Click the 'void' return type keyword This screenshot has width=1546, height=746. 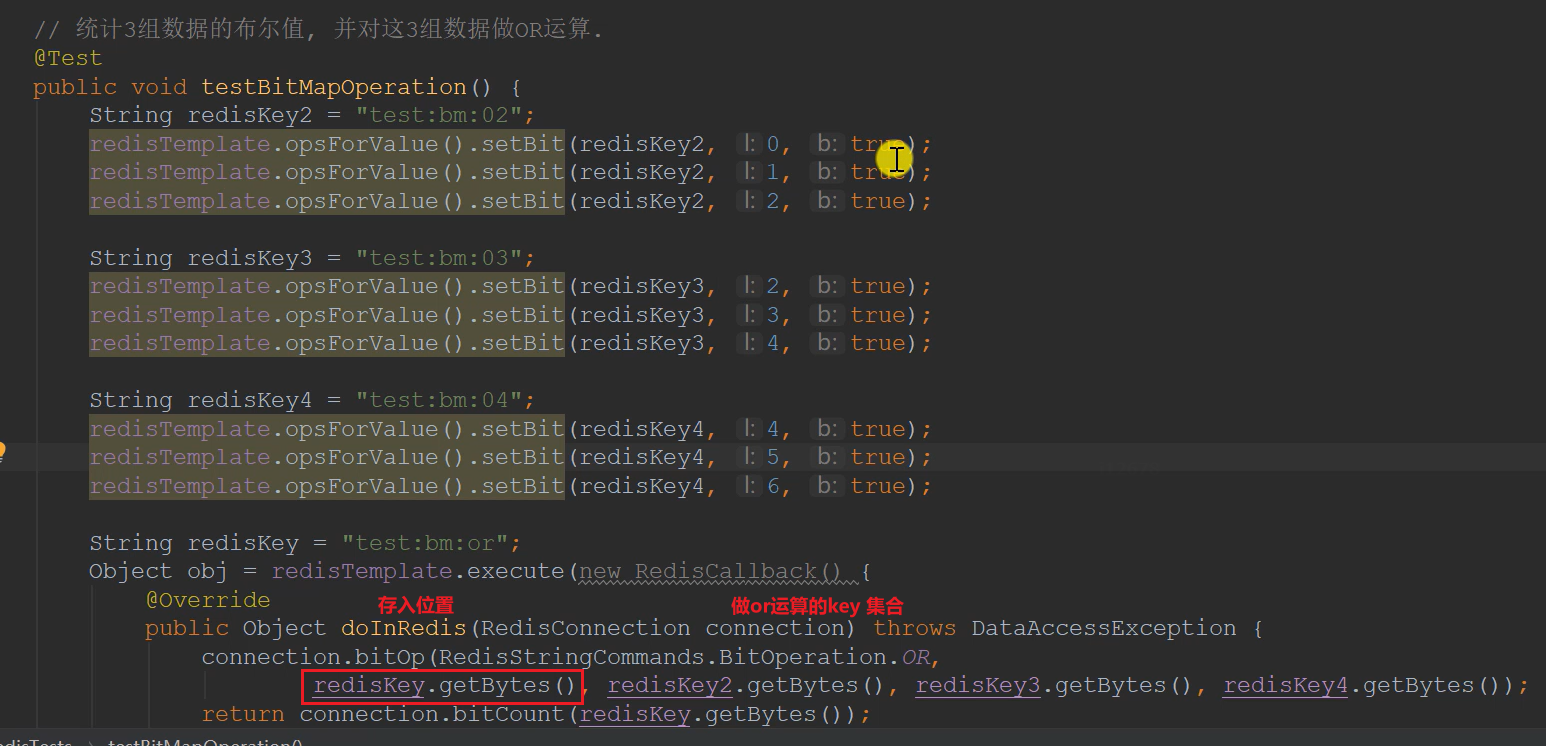(x=159, y=87)
